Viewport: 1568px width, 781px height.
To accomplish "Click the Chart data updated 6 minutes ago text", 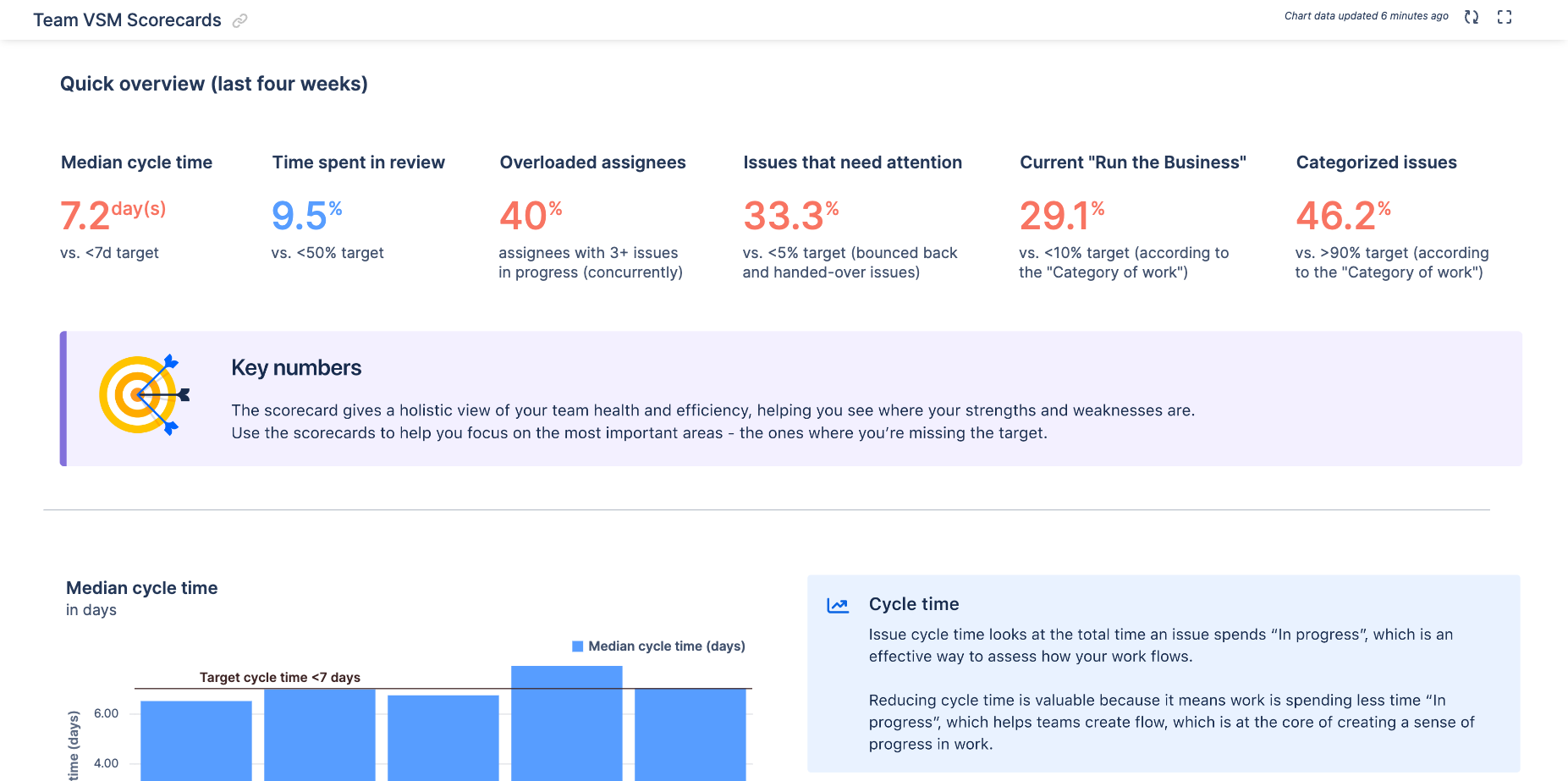I will coord(1366,15).
